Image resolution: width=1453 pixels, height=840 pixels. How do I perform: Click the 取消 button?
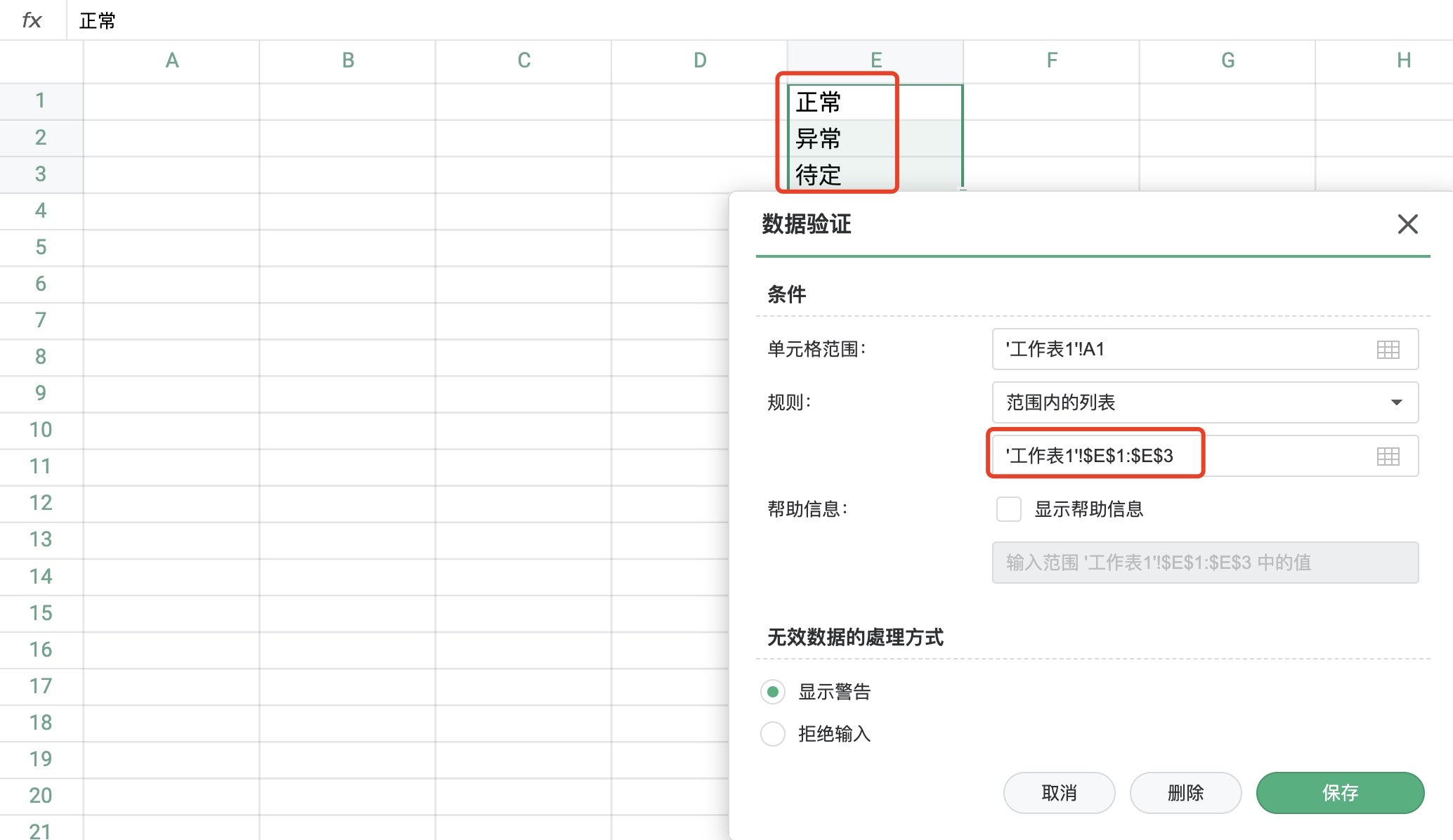[x=1059, y=793]
